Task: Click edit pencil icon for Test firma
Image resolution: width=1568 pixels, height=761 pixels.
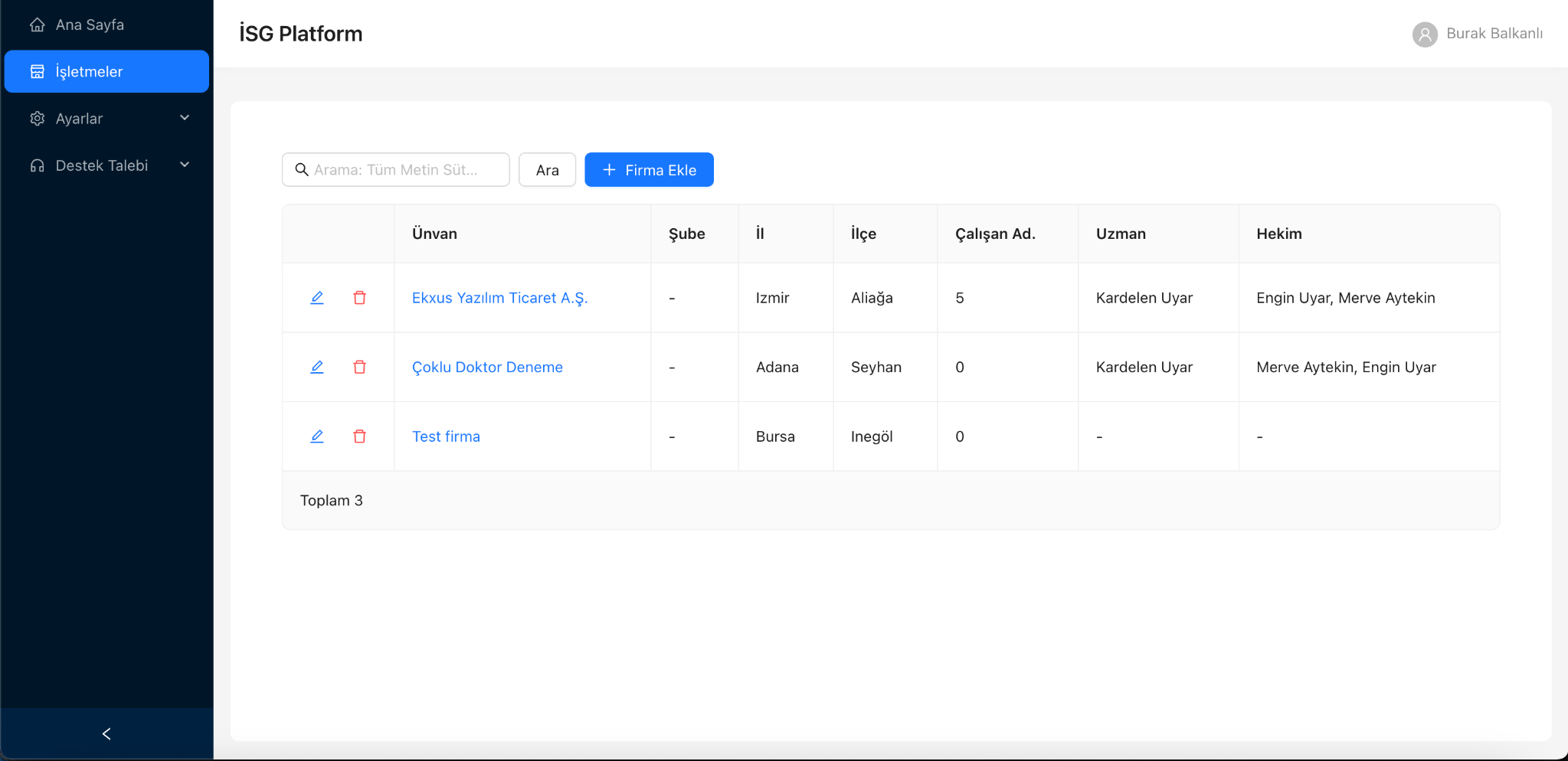Action: (x=316, y=436)
